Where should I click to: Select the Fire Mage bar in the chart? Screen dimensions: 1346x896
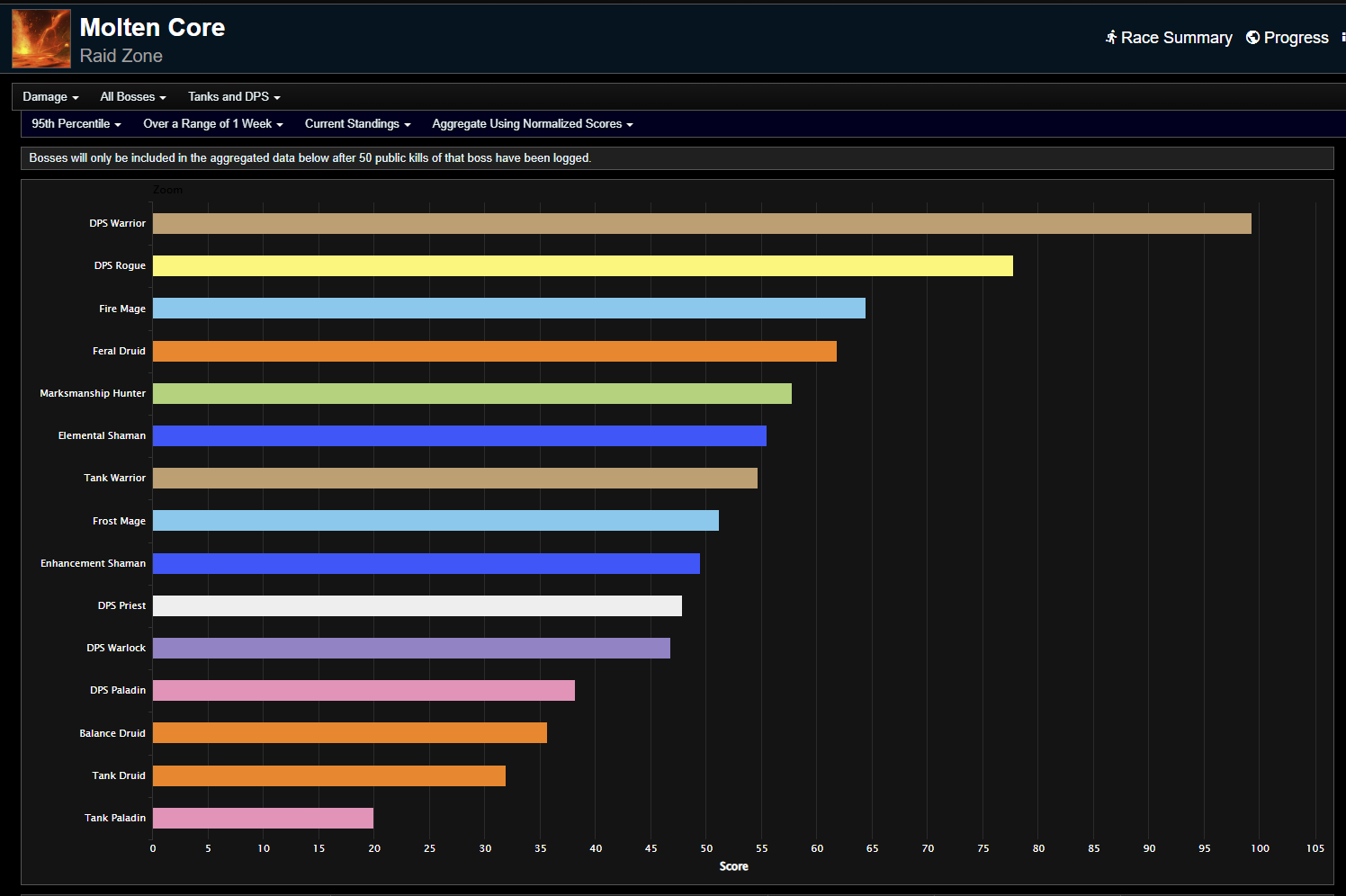point(508,308)
